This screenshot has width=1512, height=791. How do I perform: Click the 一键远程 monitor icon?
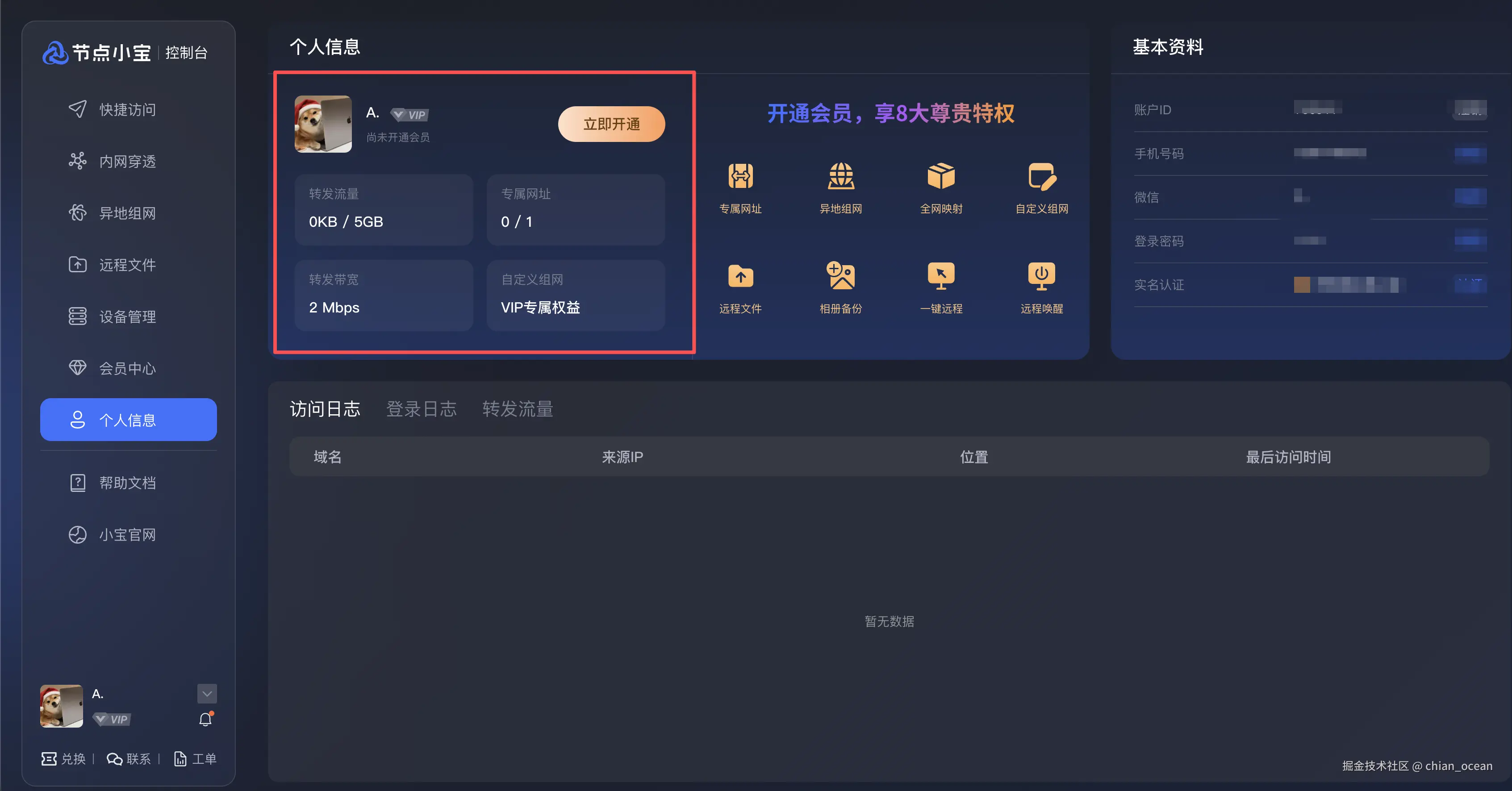pos(941,276)
